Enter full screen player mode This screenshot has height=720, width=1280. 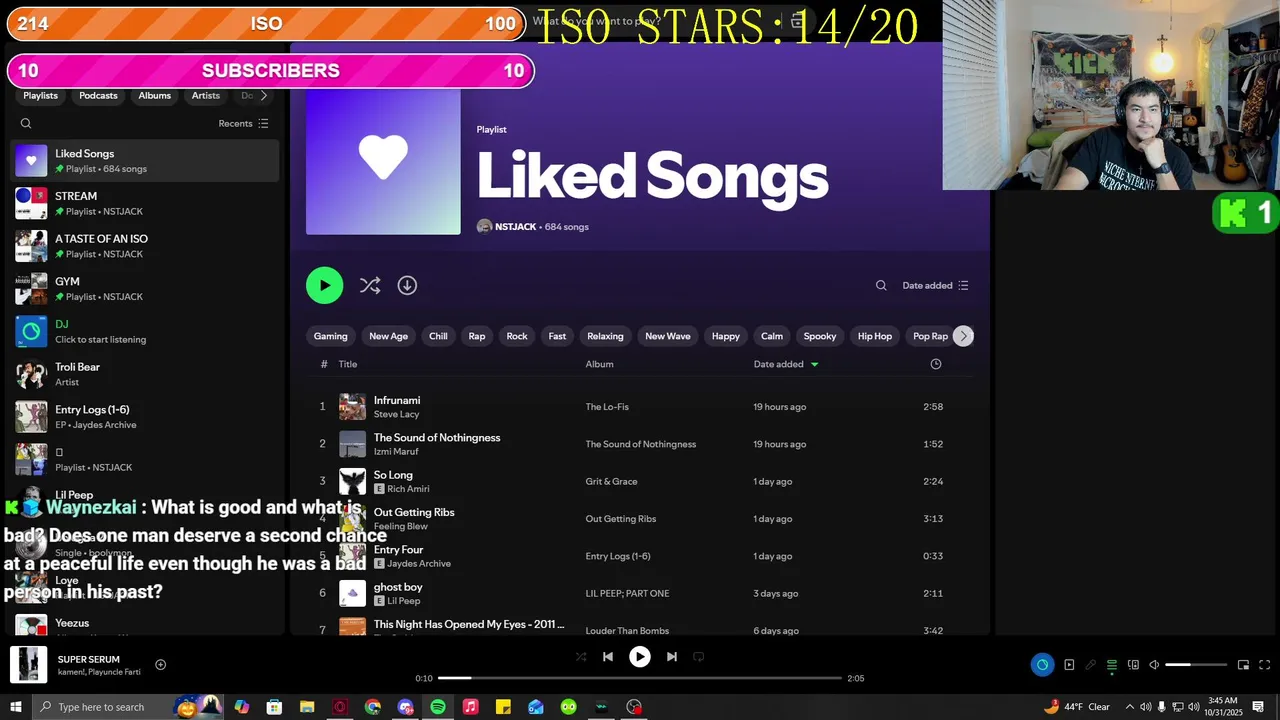coord(1264,665)
